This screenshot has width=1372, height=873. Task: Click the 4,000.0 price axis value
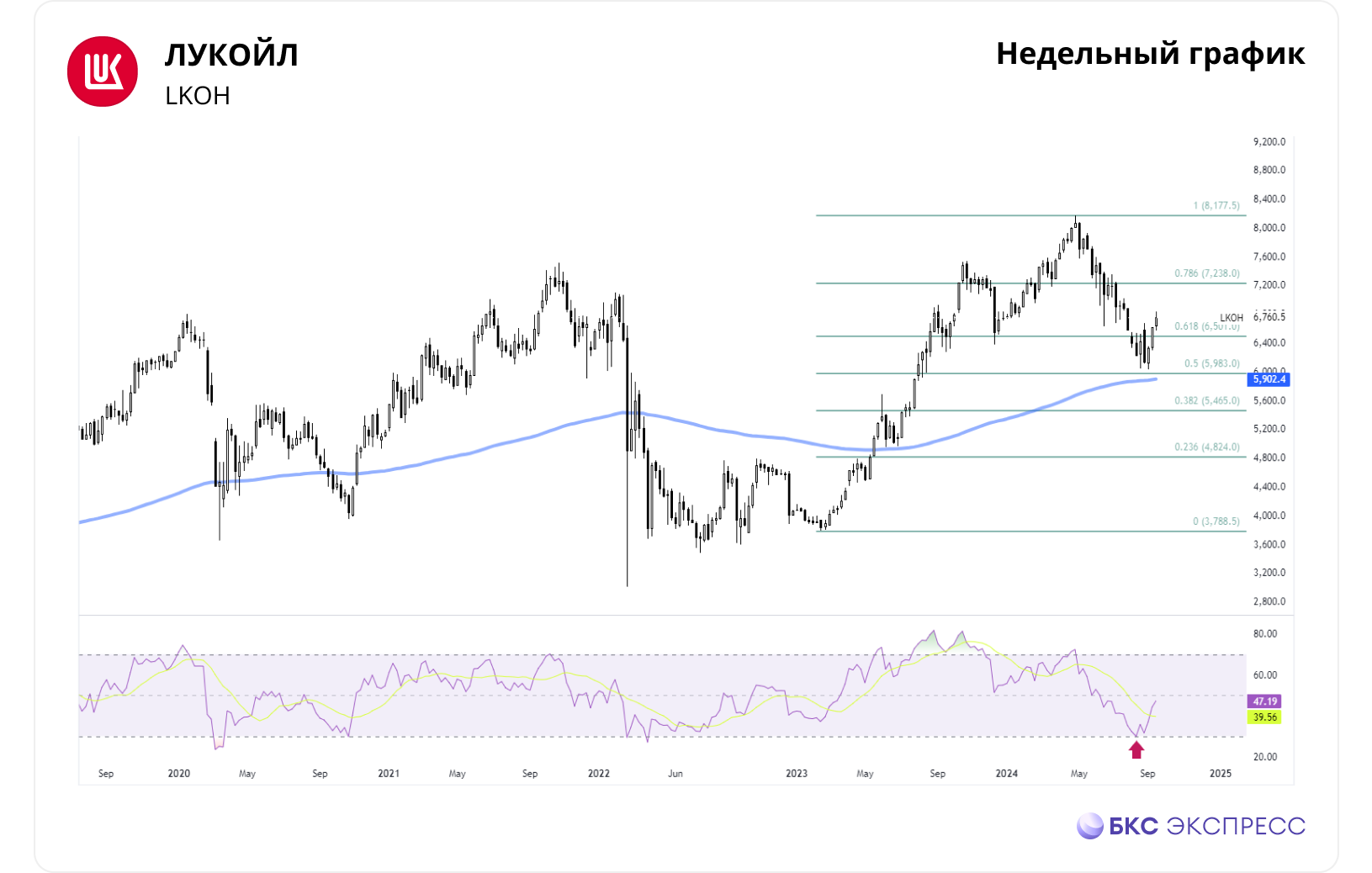coord(1269,516)
